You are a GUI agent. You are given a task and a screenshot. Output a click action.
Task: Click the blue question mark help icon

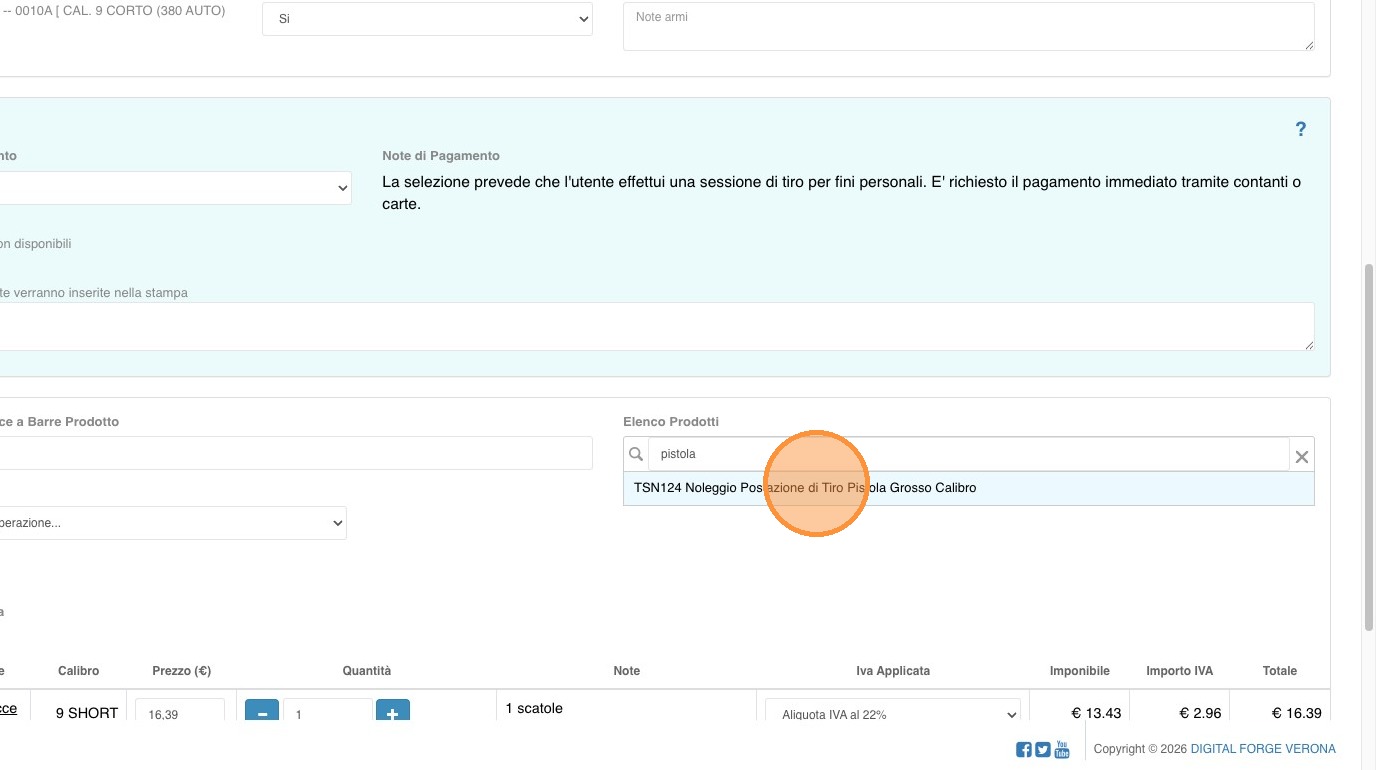(x=1300, y=129)
